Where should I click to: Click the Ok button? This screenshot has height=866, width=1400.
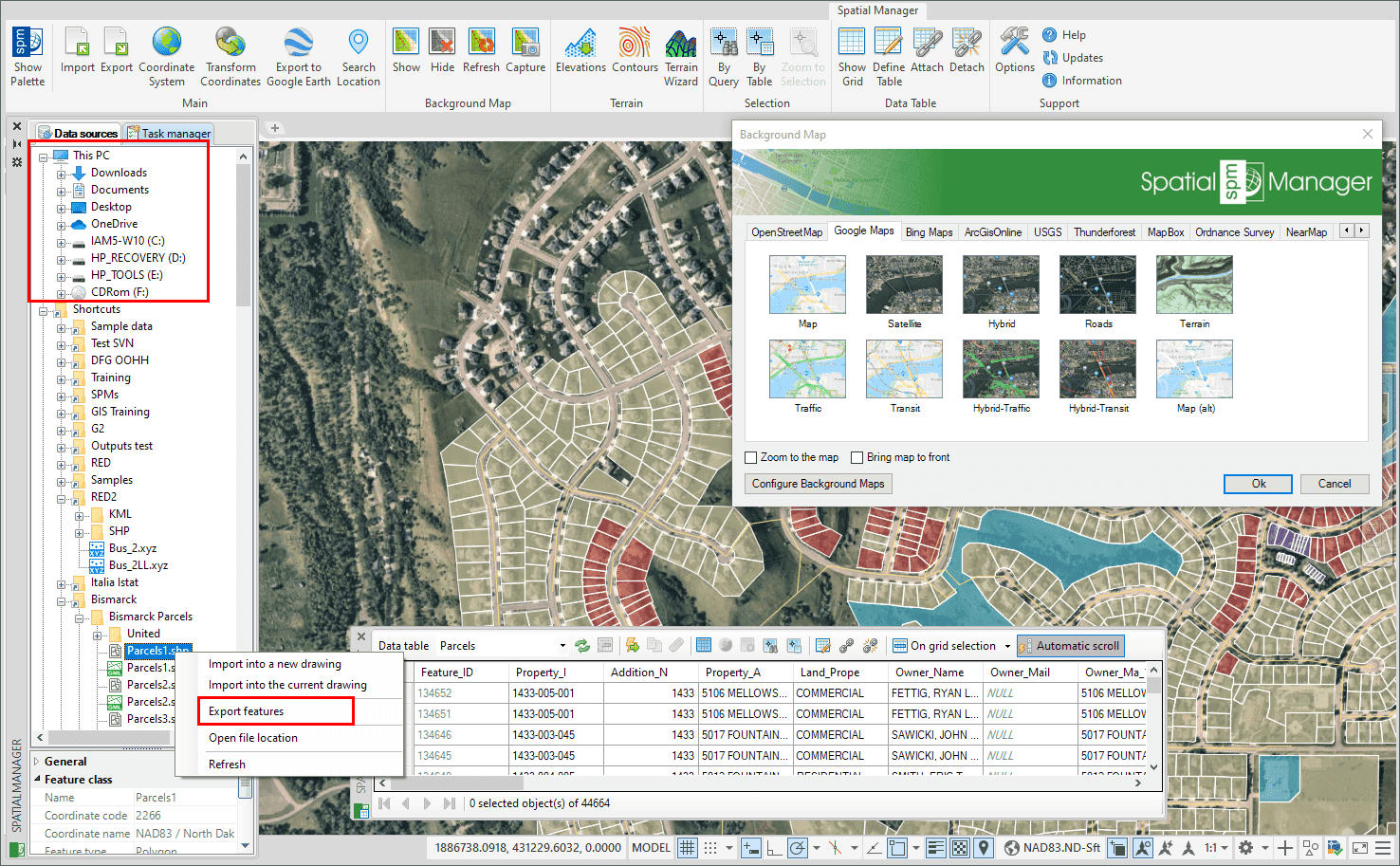coord(1258,484)
